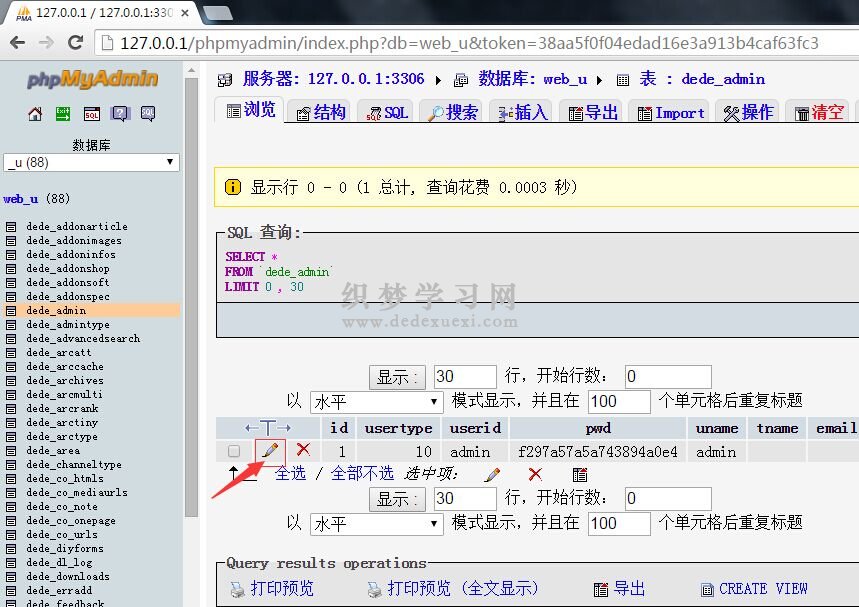Screen dimensions: 859x607
Task: Click the browser address bar
Action: coord(477,43)
